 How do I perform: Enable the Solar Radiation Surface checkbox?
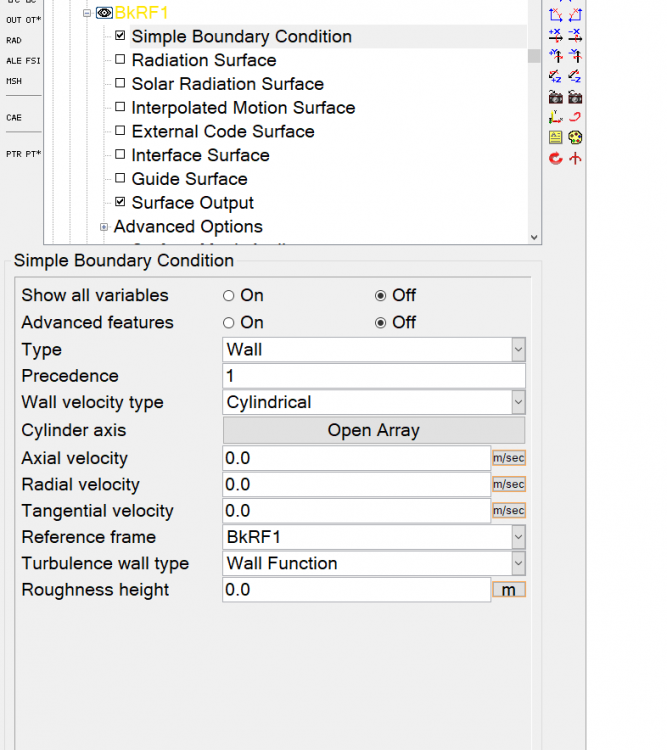(120, 83)
